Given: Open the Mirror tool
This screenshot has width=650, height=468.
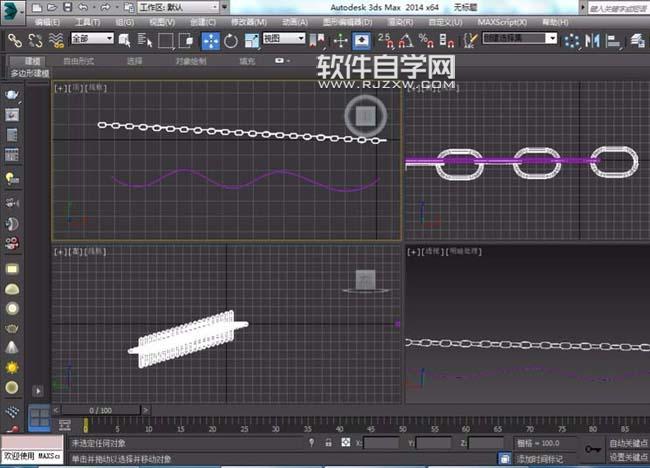Looking at the screenshot, I should click(593, 41).
